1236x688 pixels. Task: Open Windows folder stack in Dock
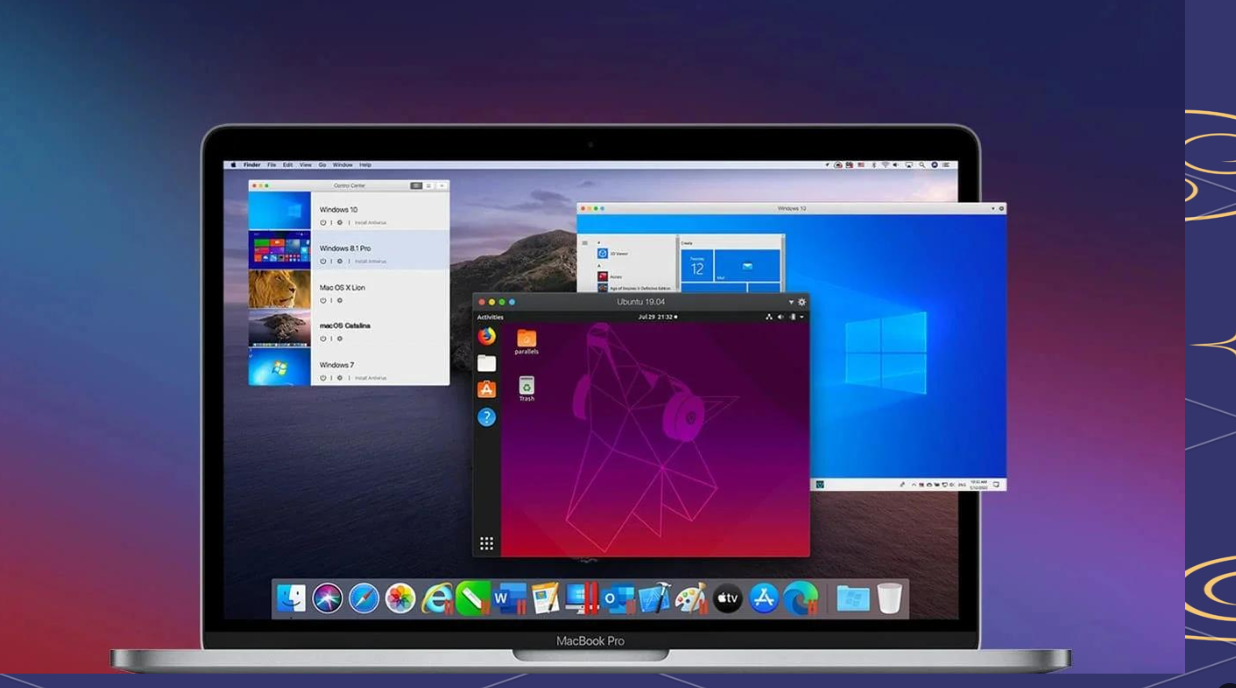point(852,598)
